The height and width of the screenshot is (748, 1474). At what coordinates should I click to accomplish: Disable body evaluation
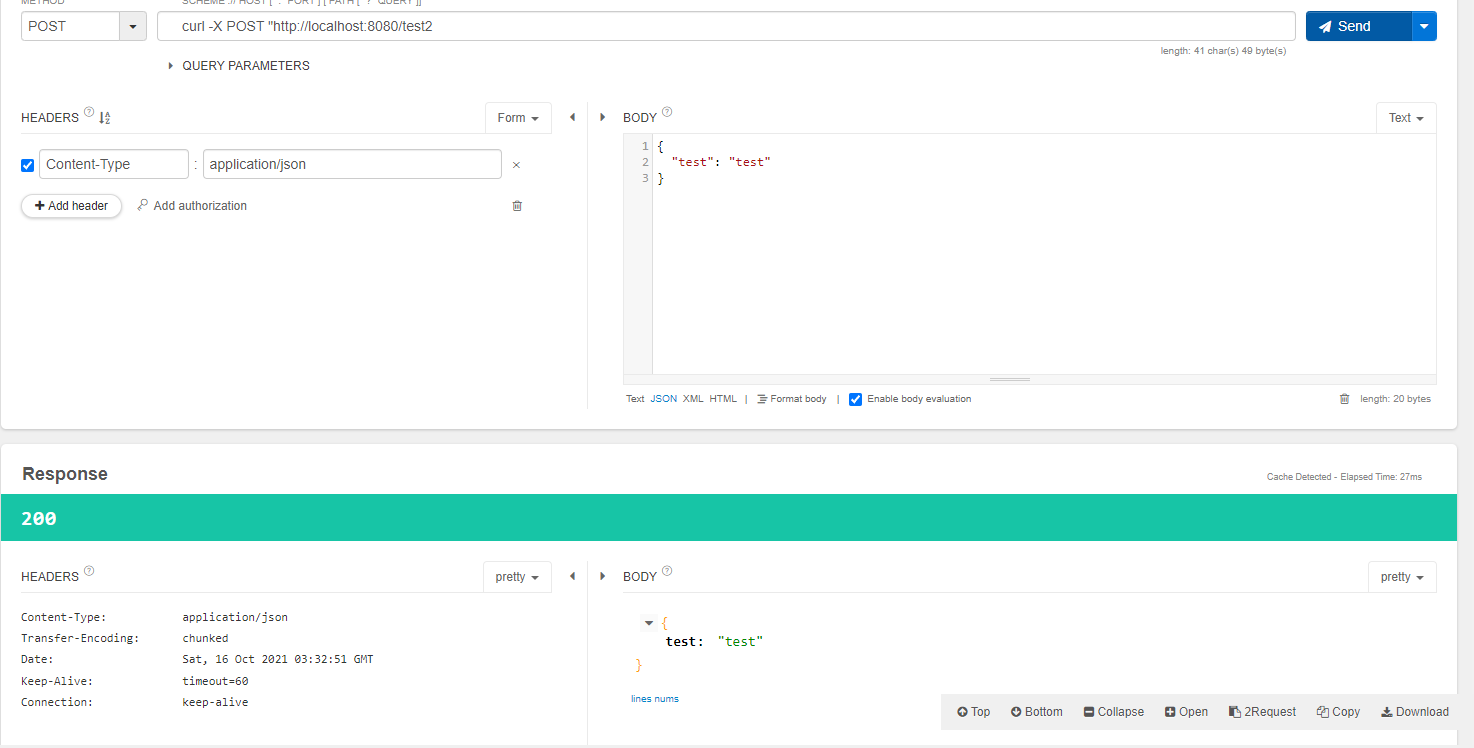click(856, 399)
